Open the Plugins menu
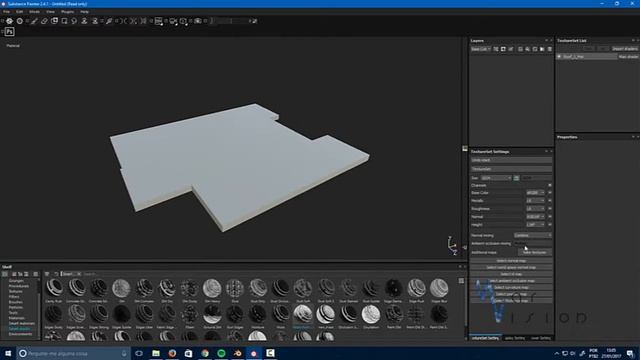The image size is (640, 360). coord(67,12)
